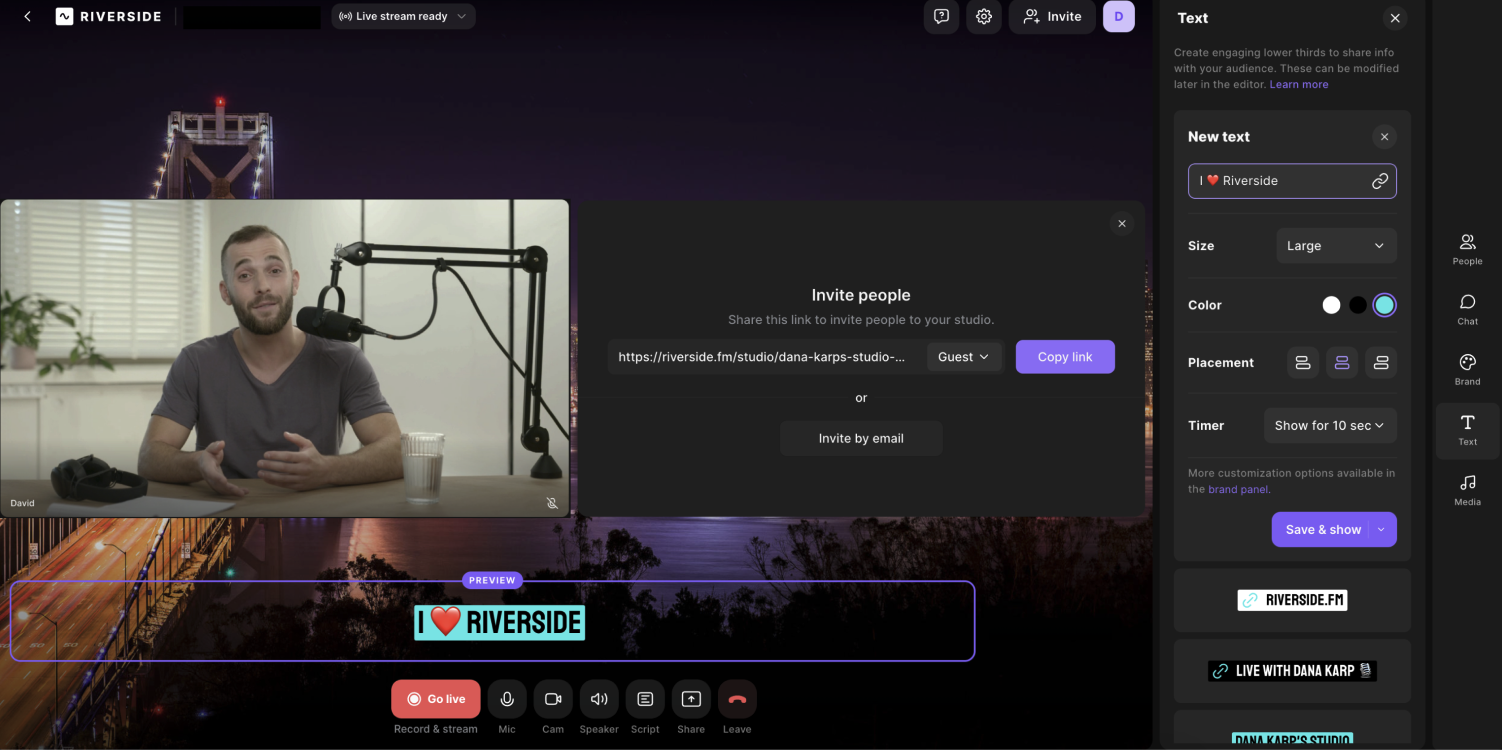1502x750 pixels.
Task: Open the Brand tab
Action: coord(1467,369)
